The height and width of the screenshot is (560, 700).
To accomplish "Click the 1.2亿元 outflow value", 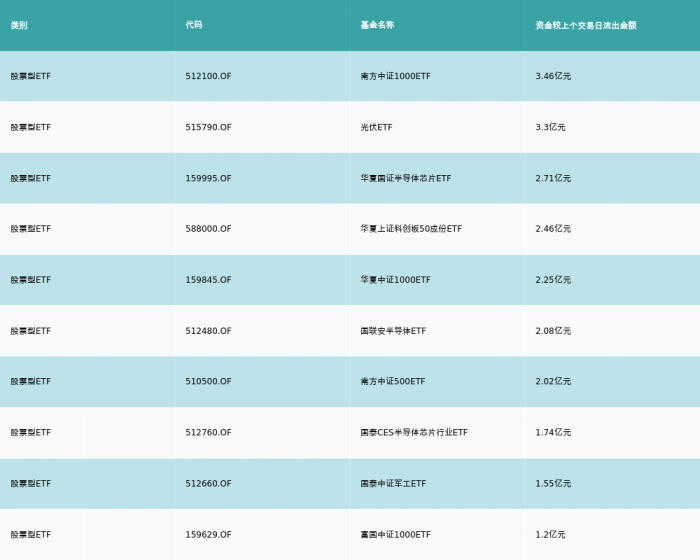I will point(550,535).
